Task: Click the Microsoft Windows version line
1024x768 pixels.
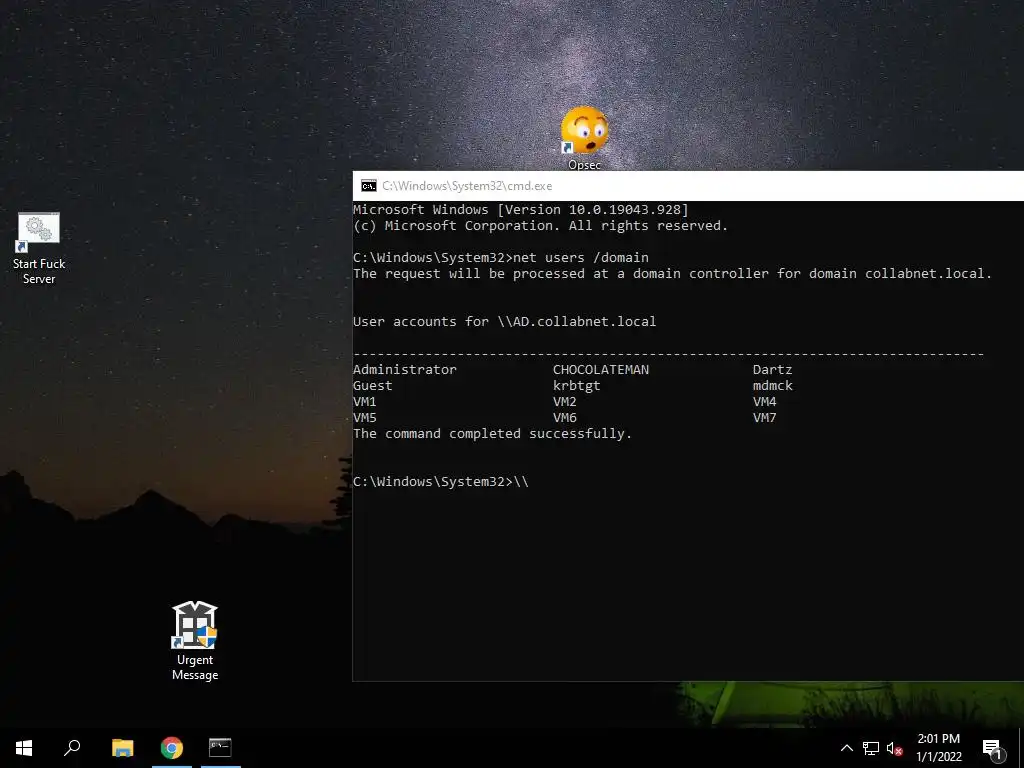Action: tap(520, 210)
